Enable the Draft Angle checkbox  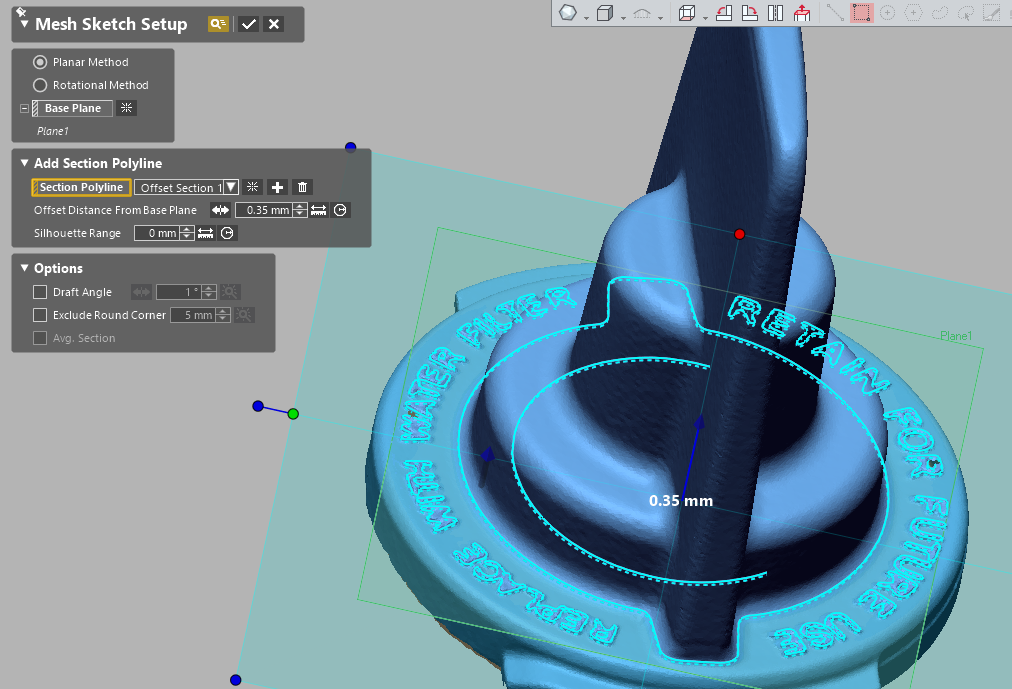click(39, 292)
